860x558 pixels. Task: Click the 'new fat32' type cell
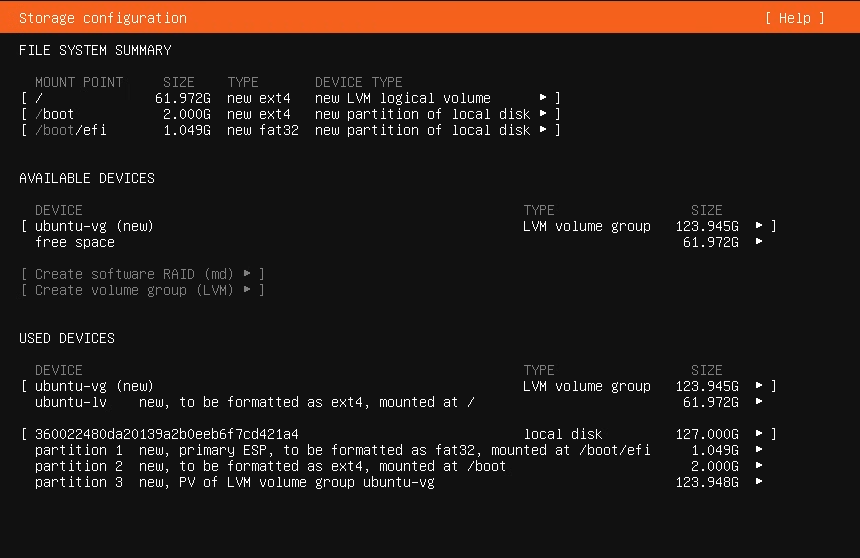(263, 130)
